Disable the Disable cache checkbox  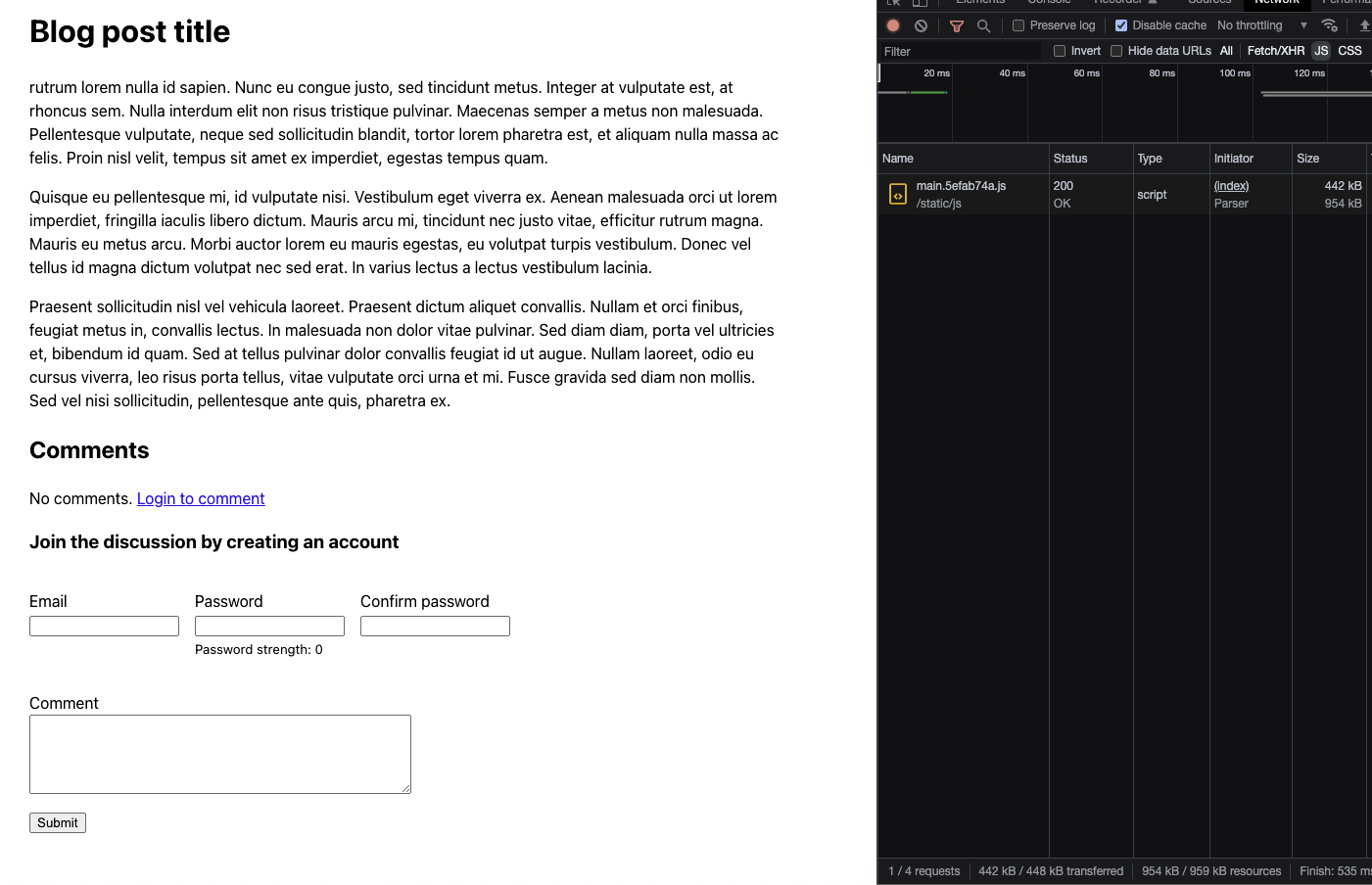(x=1121, y=25)
